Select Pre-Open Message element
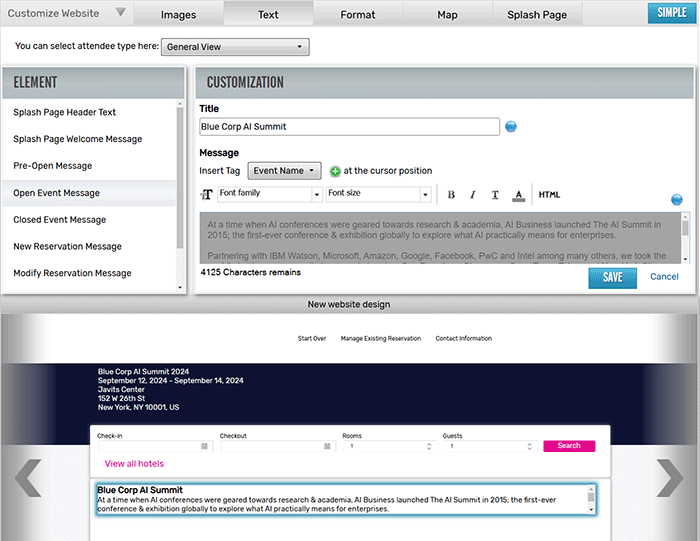 [x=89, y=166]
